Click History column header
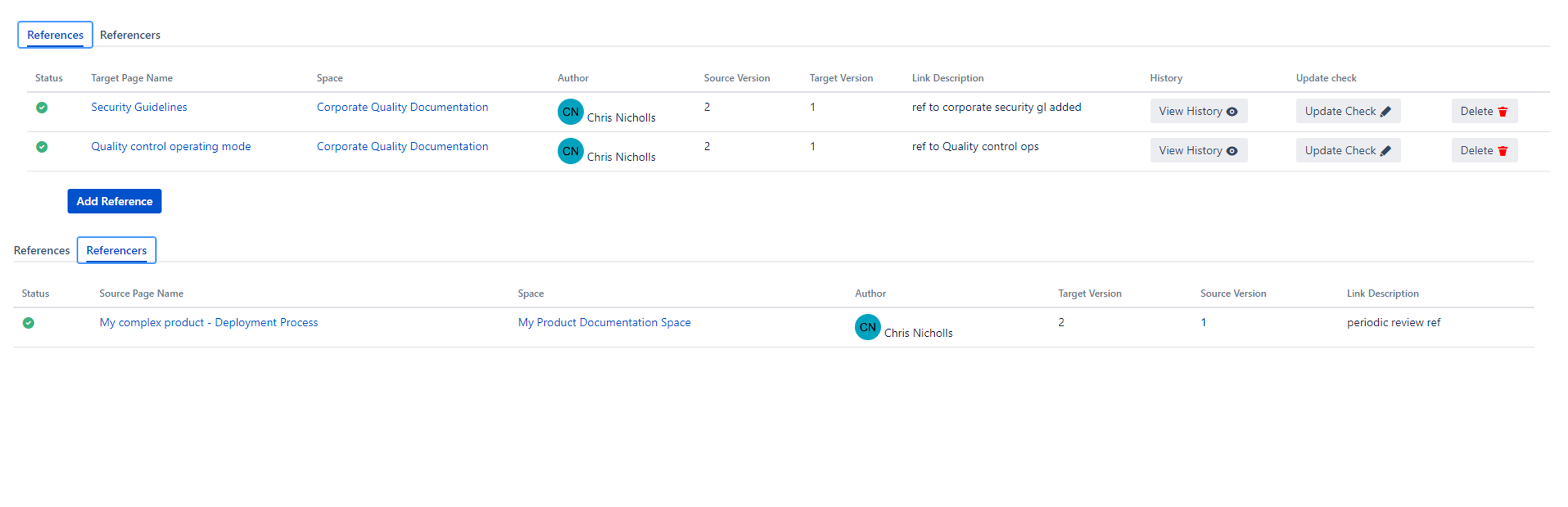 pyautogui.click(x=1166, y=78)
